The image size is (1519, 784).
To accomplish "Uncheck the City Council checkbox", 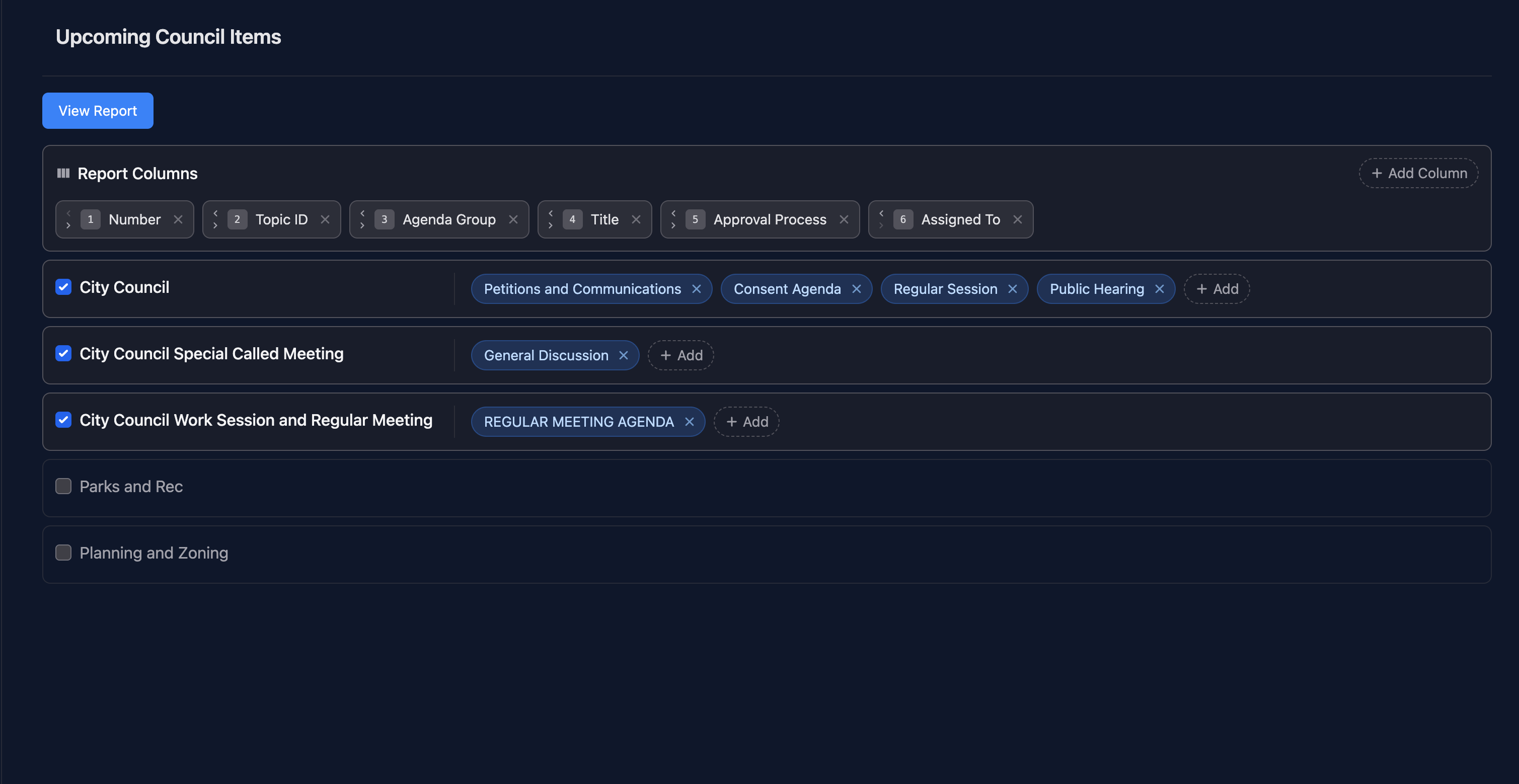I will (x=64, y=287).
